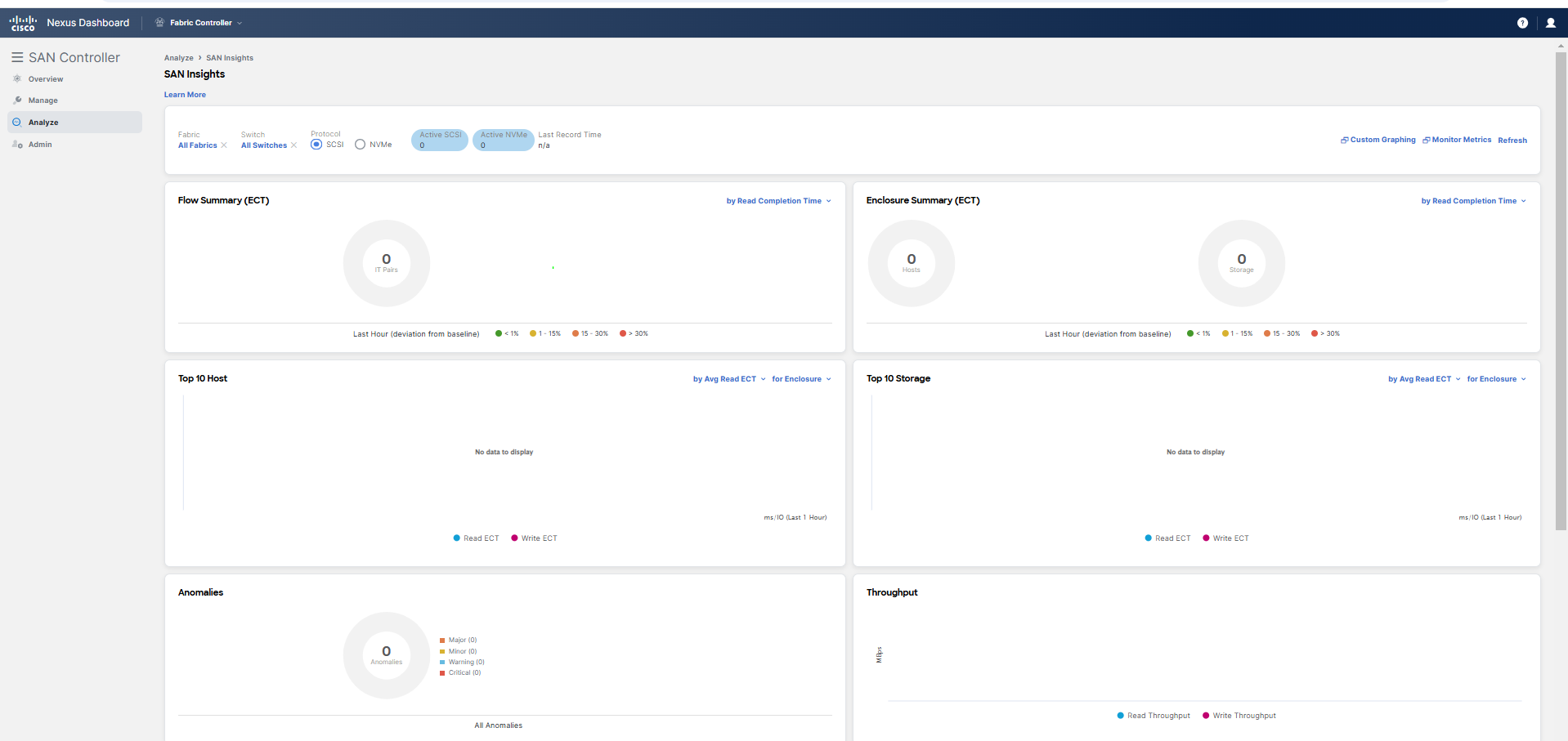Click the SAN Insights breadcrumb

click(230, 58)
